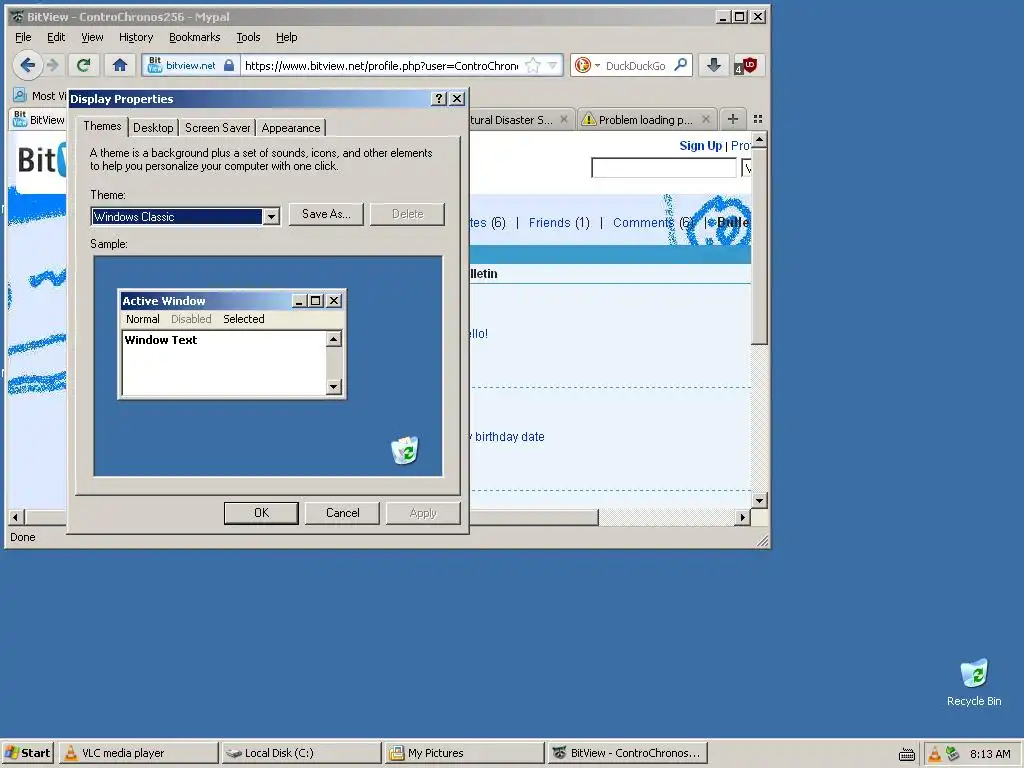The width and height of the screenshot is (1024, 768).
Task: Confirm with the OK button
Action: coord(261,513)
